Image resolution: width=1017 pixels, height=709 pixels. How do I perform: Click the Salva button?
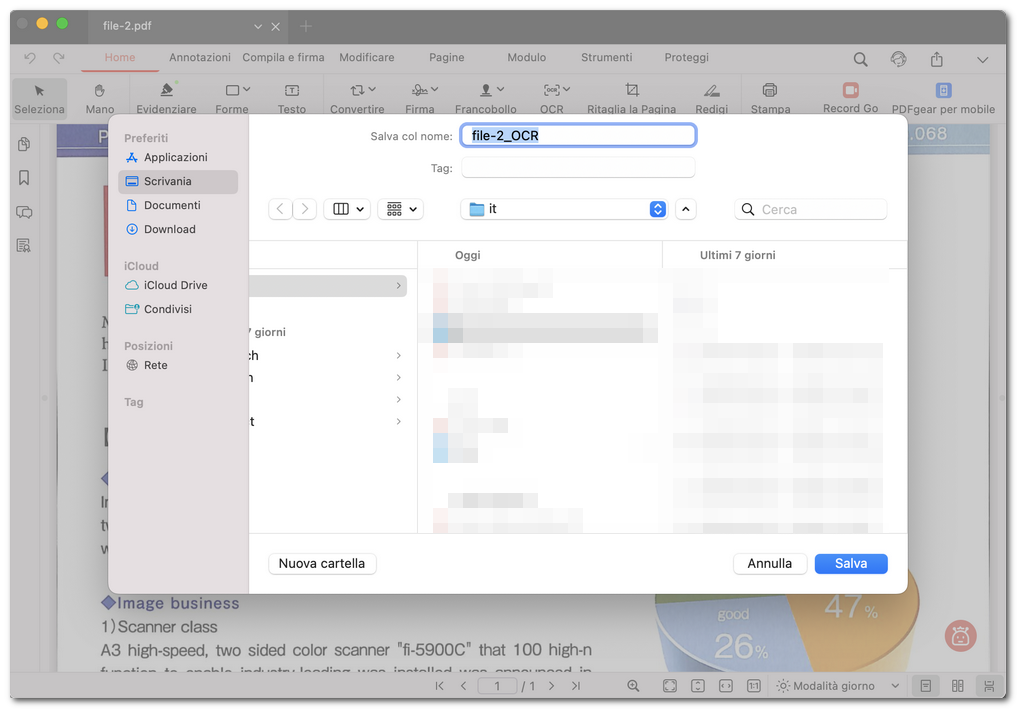click(x=850, y=563)
